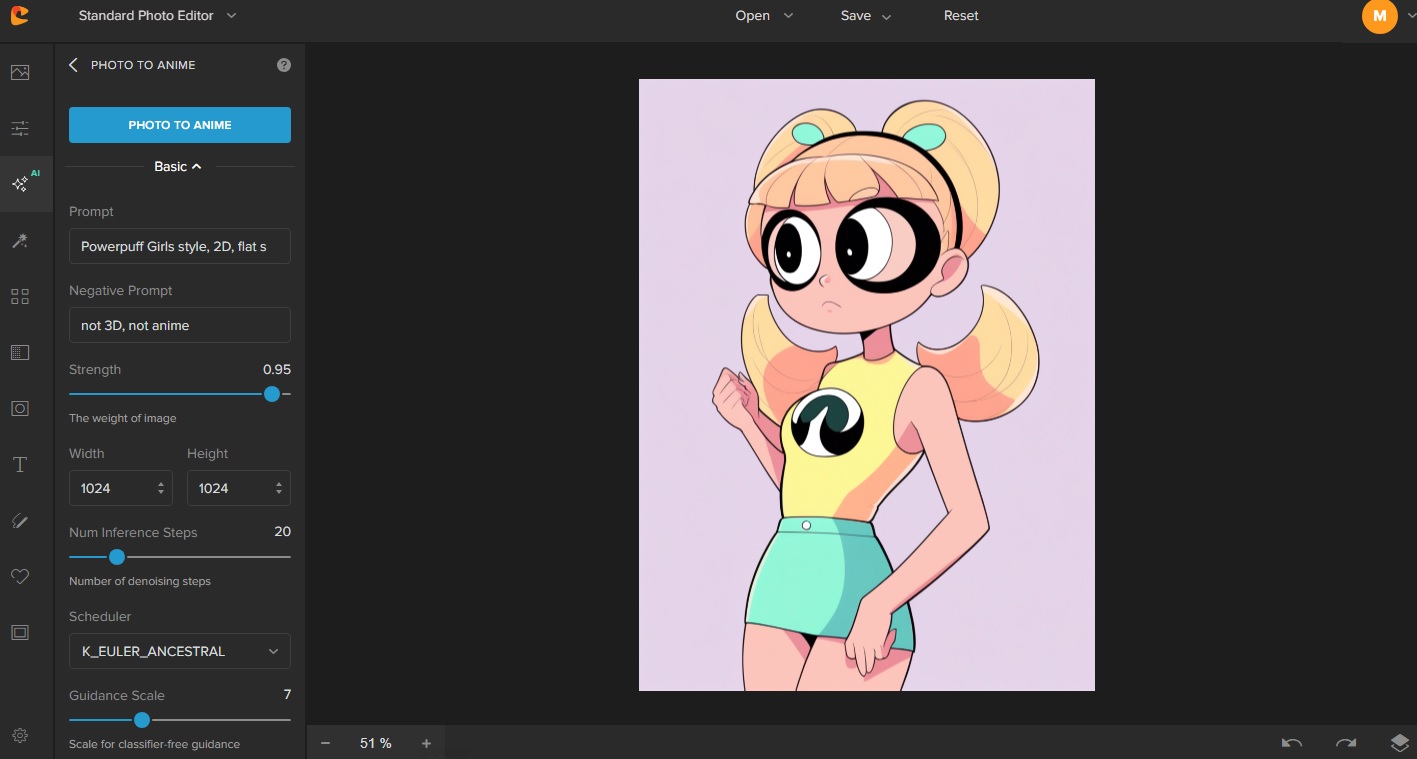Open the Save menu
Image resolution: width=1417 pixels, height=759 pixels.
click(x=865, y=16)
